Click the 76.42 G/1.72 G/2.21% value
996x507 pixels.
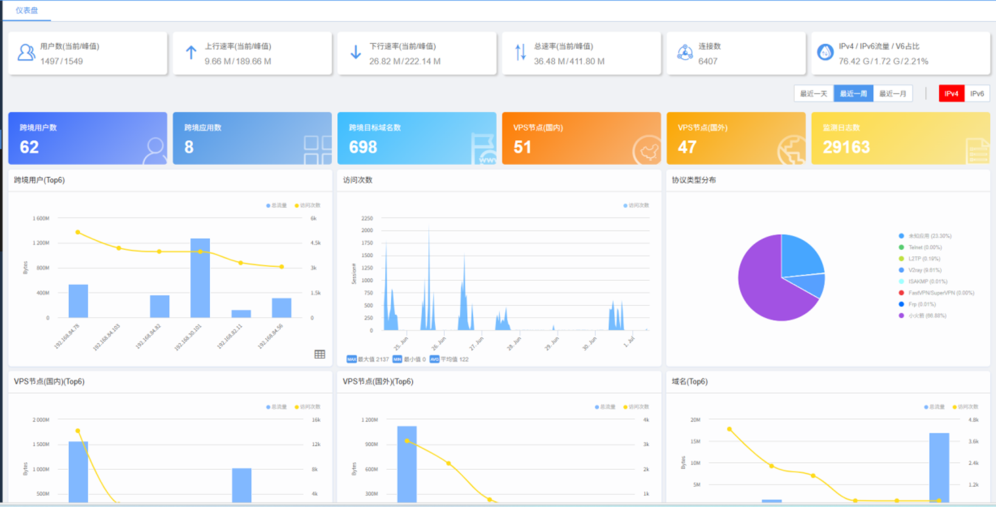pos(884,62)
